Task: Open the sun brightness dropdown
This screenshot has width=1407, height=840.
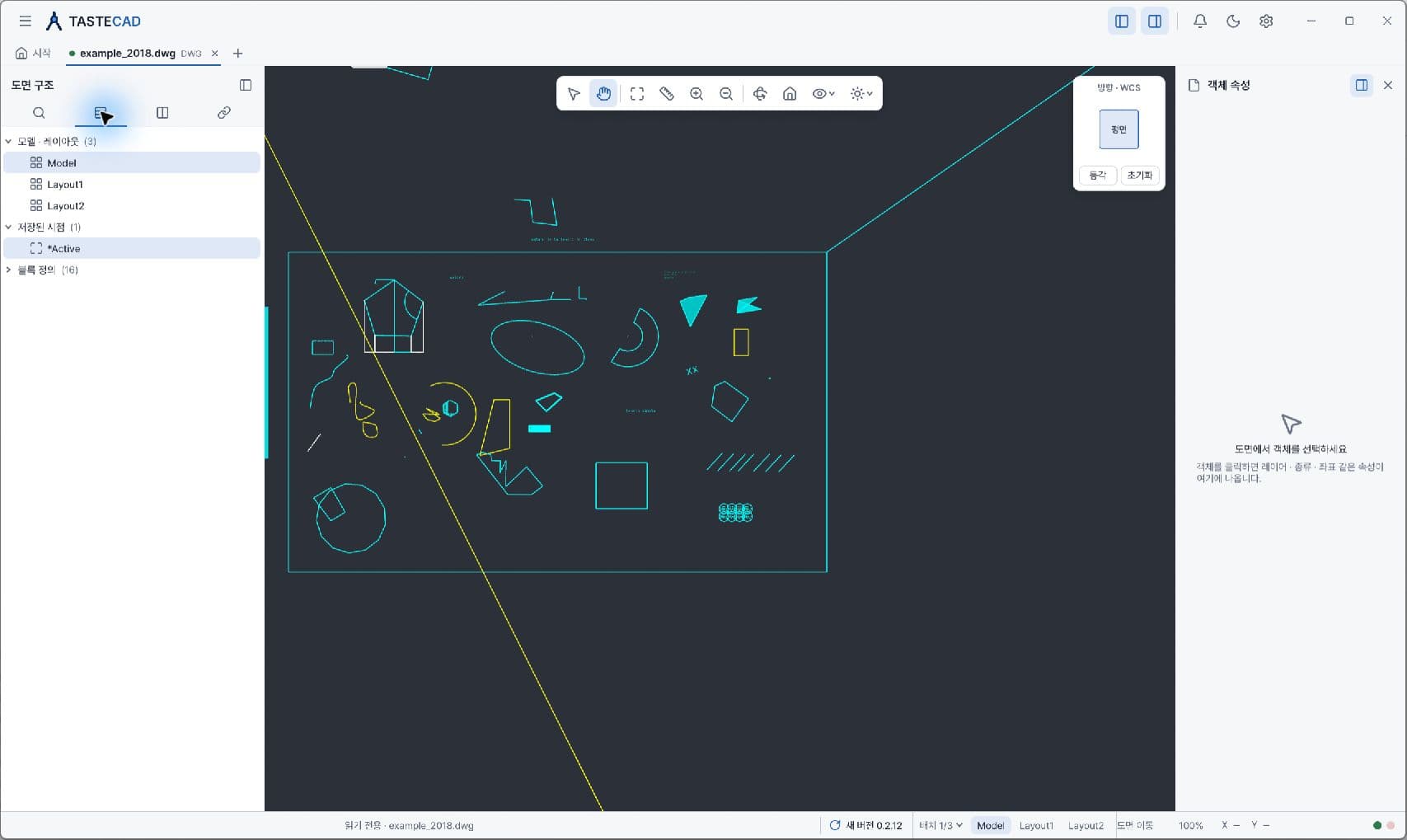Action: pos(861,94)
